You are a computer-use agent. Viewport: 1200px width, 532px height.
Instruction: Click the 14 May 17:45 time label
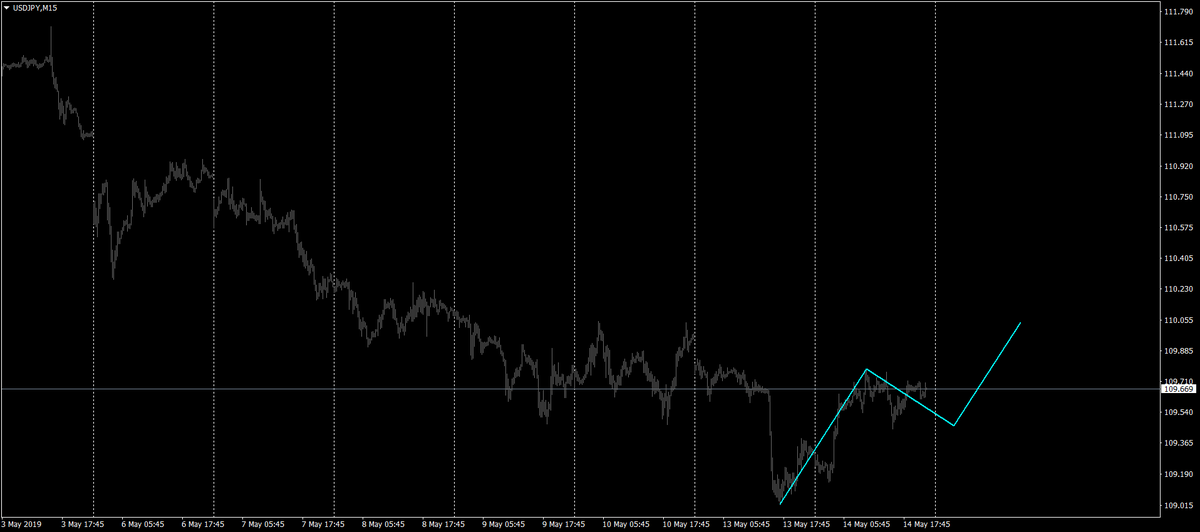928,522
